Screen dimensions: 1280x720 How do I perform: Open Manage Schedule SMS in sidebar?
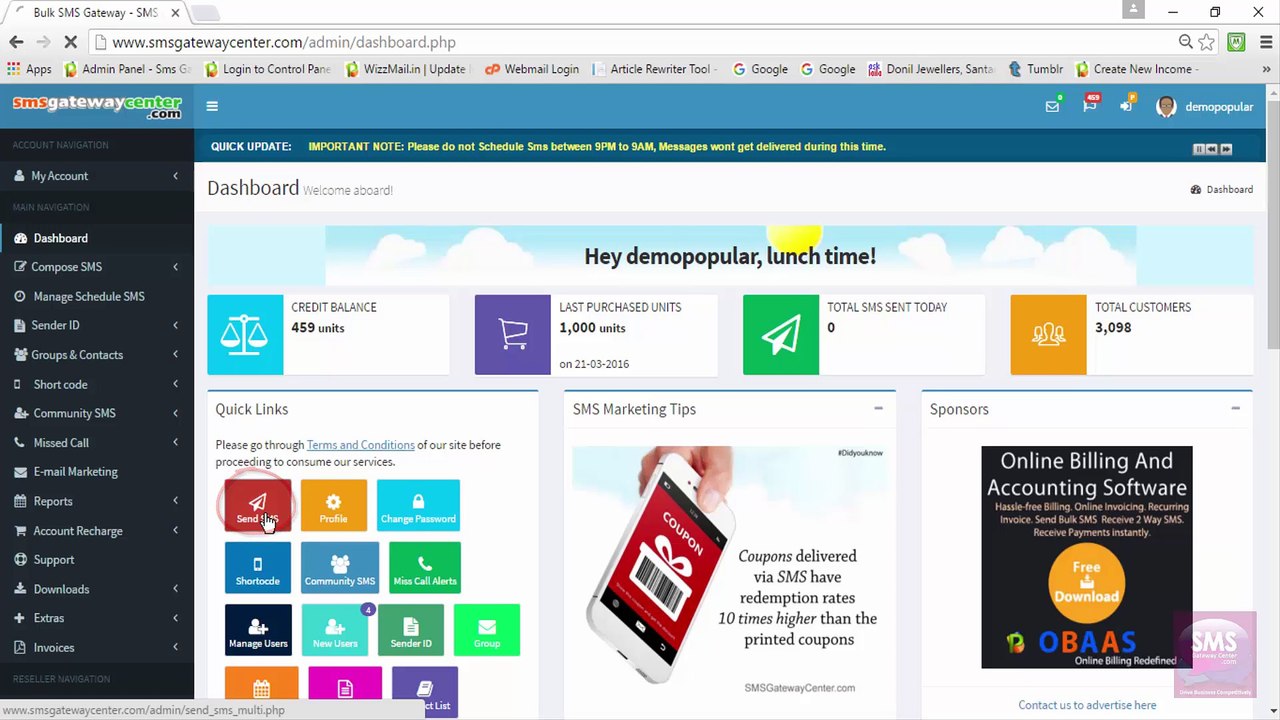pyautogui.click(x=97, y=296)
